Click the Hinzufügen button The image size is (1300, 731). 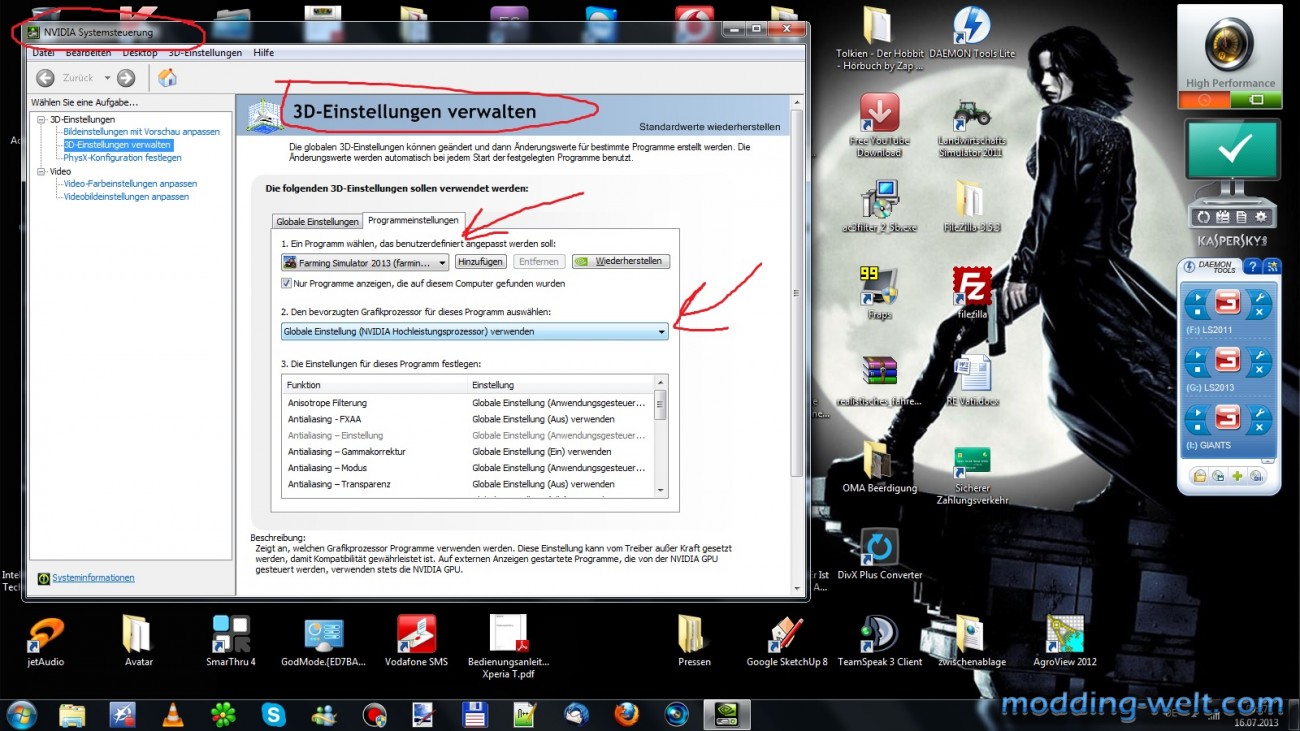click(x=480, y=262)
